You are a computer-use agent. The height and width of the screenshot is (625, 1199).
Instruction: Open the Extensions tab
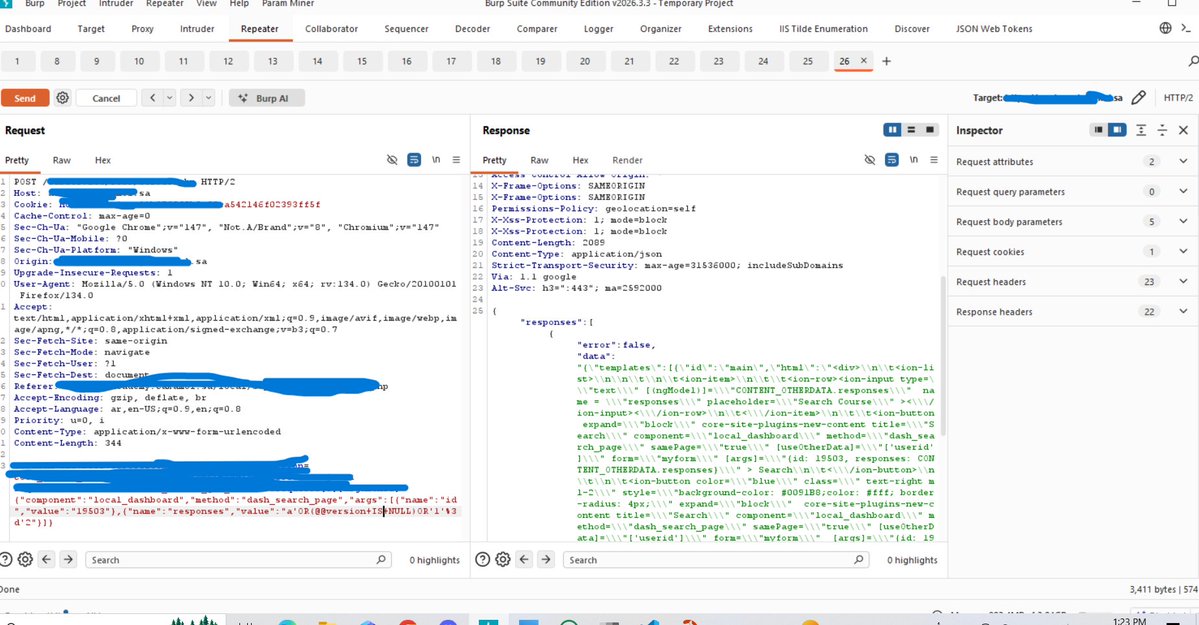(x=730, y=28)
